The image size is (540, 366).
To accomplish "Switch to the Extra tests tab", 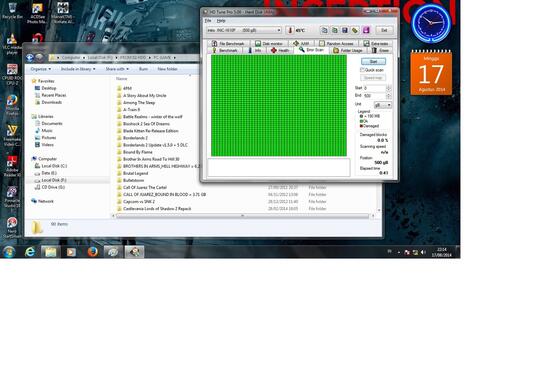I will click(376, 43).
